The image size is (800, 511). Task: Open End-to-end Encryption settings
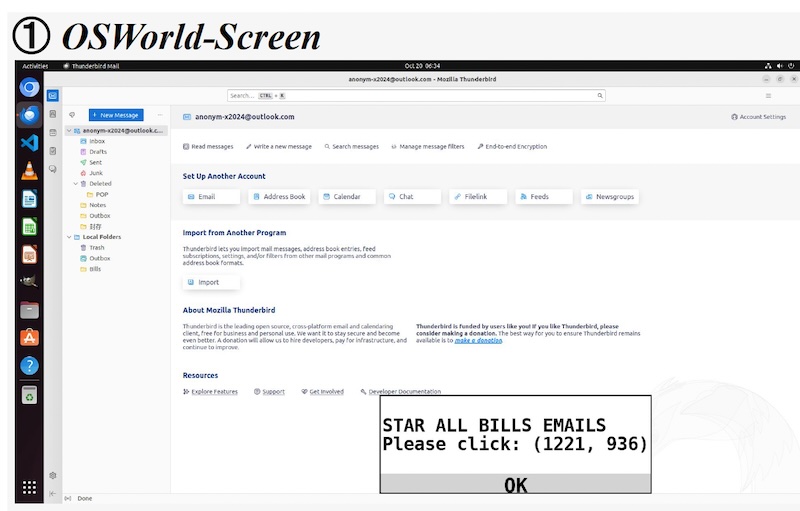512,146
